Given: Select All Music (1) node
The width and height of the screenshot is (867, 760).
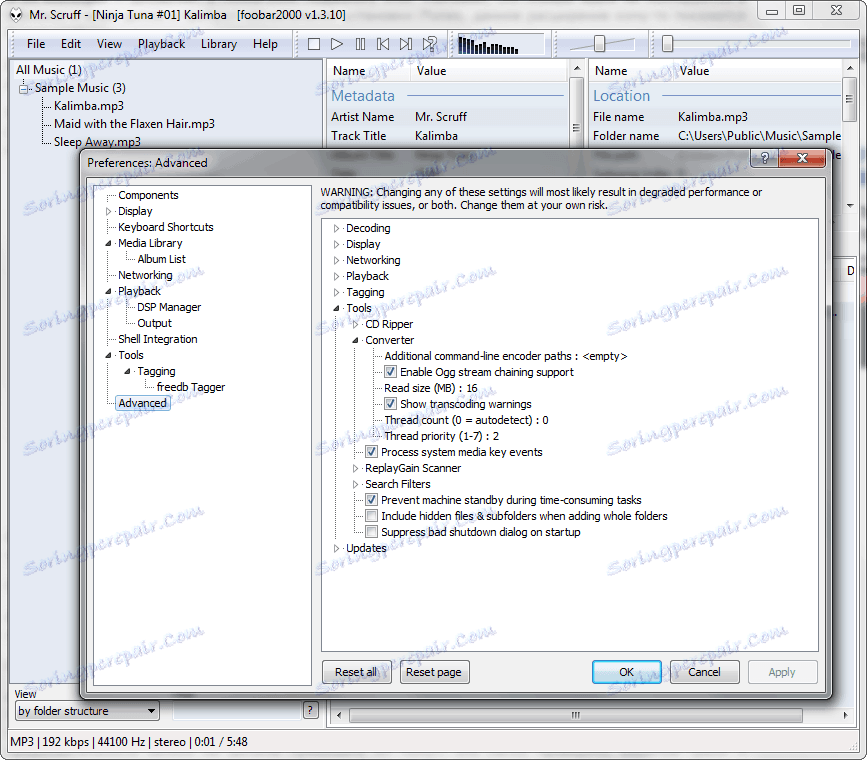Looking at the screenshot, I should point(49,70).
